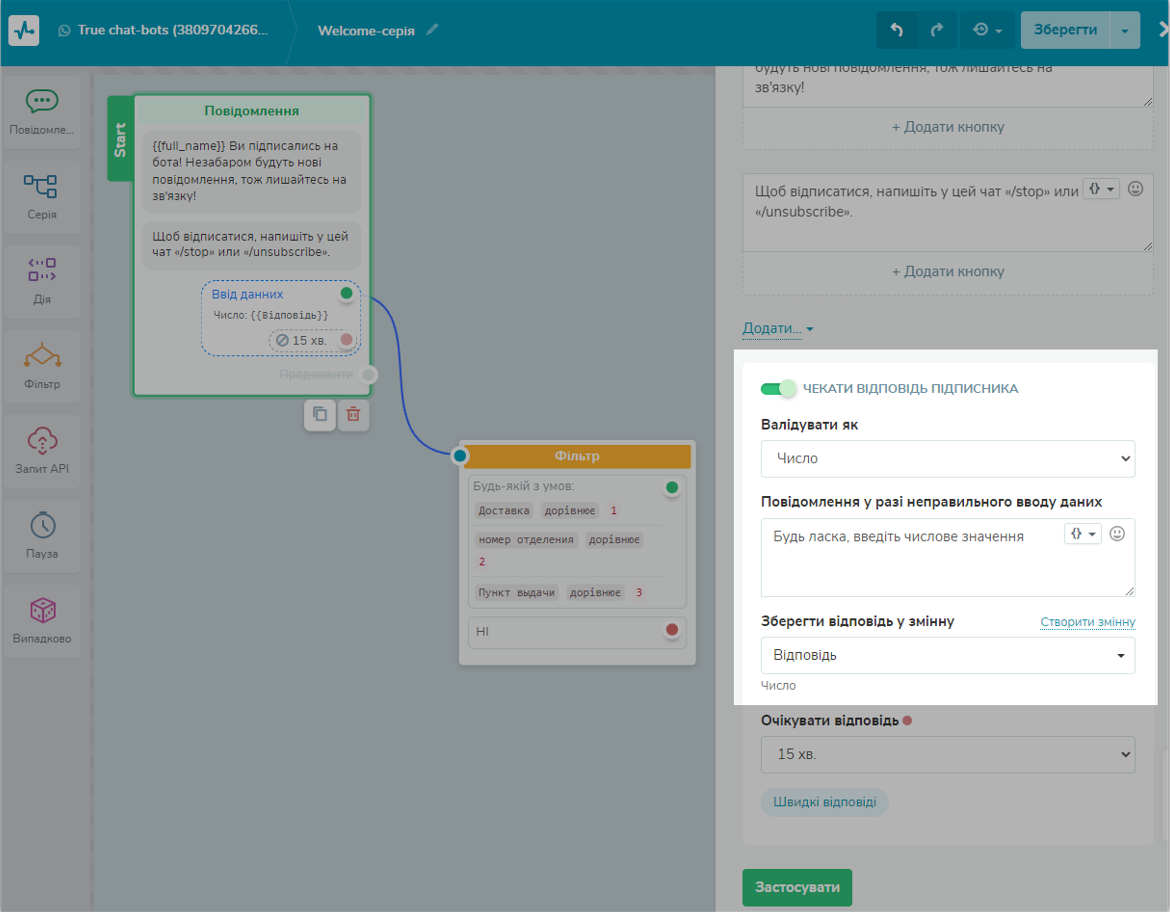Image resolution: width=1170 pixels, height=912 pixels.
Task: Add a Фільтр block from sidebar
Action: (x=42, y=366)
